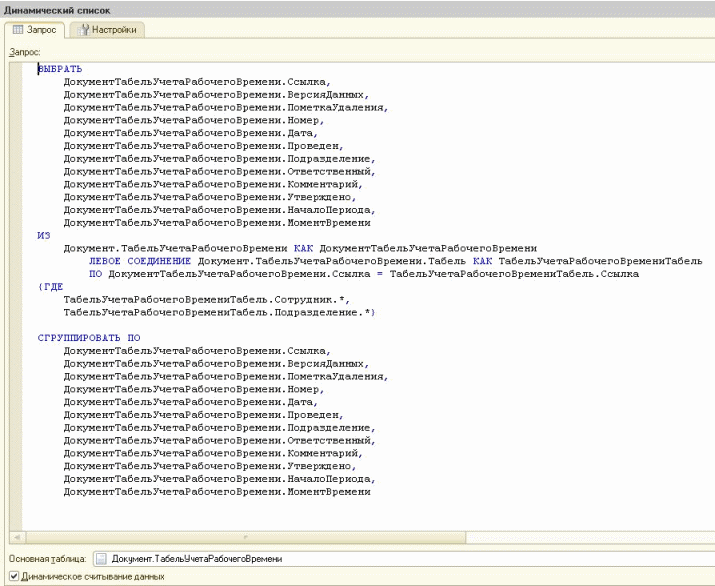
Task: Click the Запрос: label
Action: (x=25, y=52)
